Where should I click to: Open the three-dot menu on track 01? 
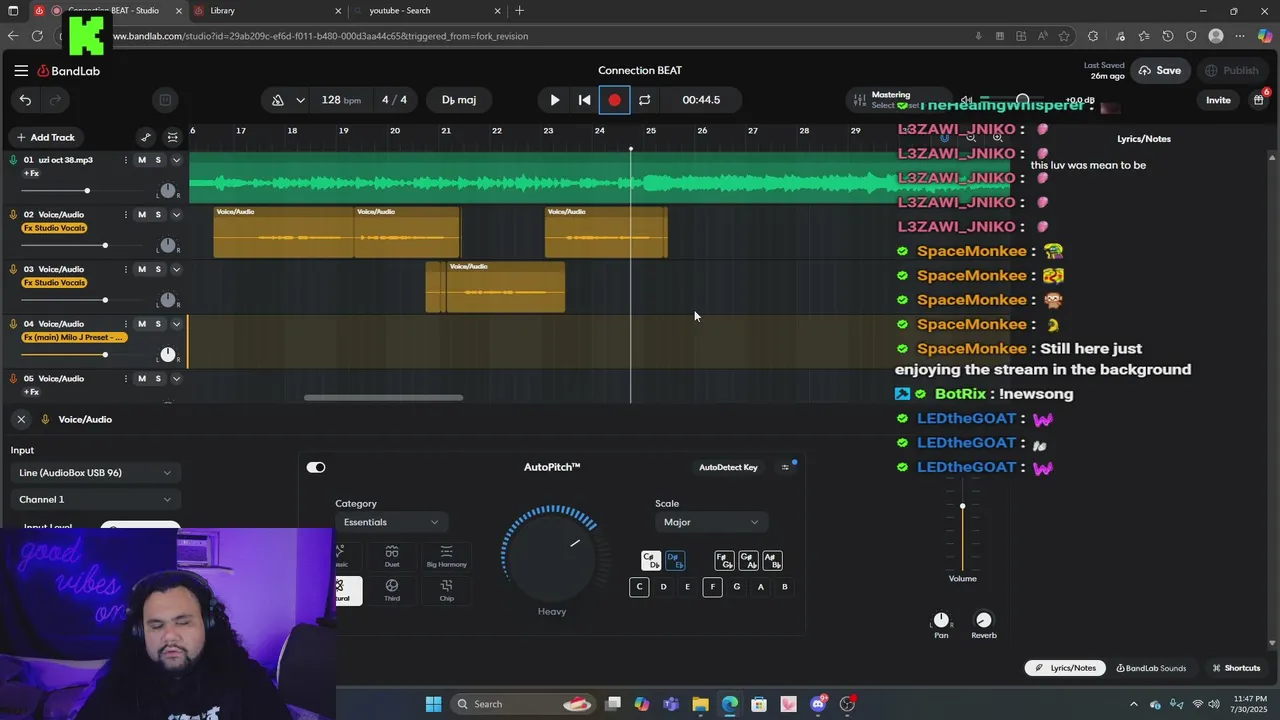pyautogui.click(x=126, y=160)
